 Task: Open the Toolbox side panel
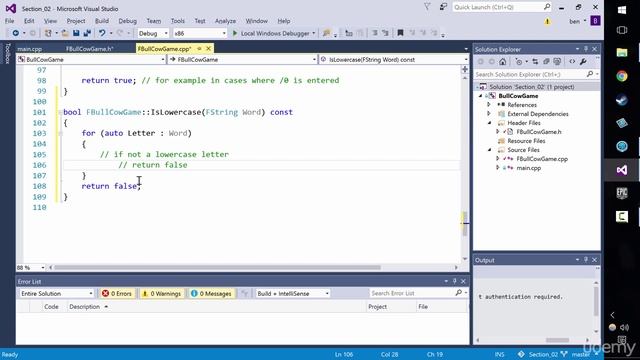(x=7, y=53)
